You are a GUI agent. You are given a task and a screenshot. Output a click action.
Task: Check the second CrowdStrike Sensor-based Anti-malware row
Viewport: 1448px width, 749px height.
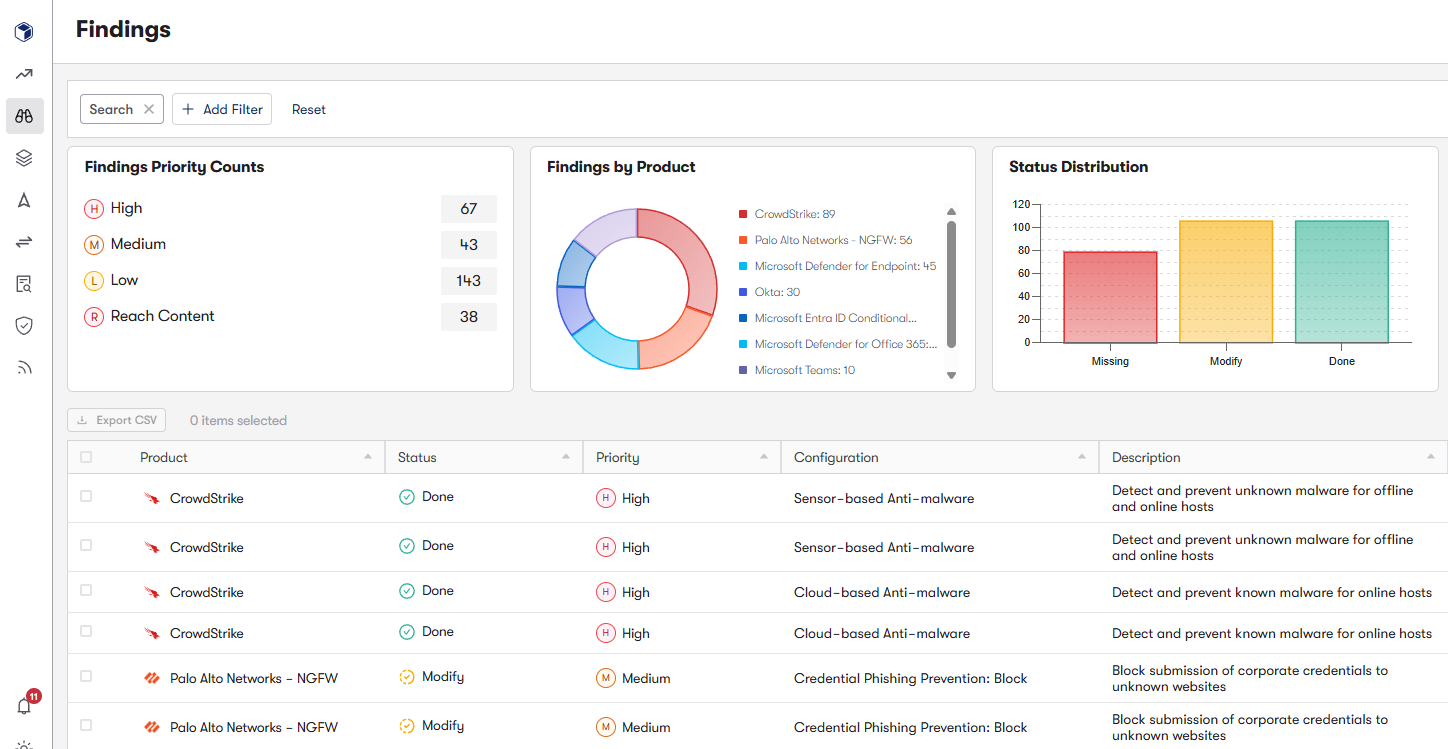coord(86,545)
